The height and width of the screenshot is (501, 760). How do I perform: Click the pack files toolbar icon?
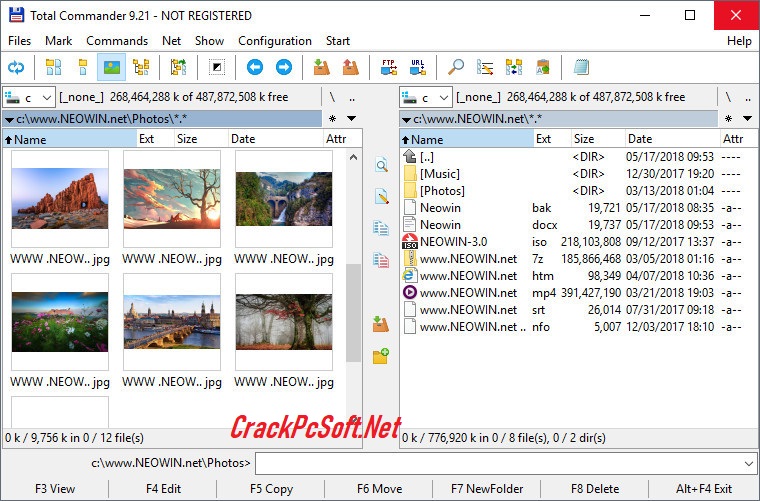point(321,67)
